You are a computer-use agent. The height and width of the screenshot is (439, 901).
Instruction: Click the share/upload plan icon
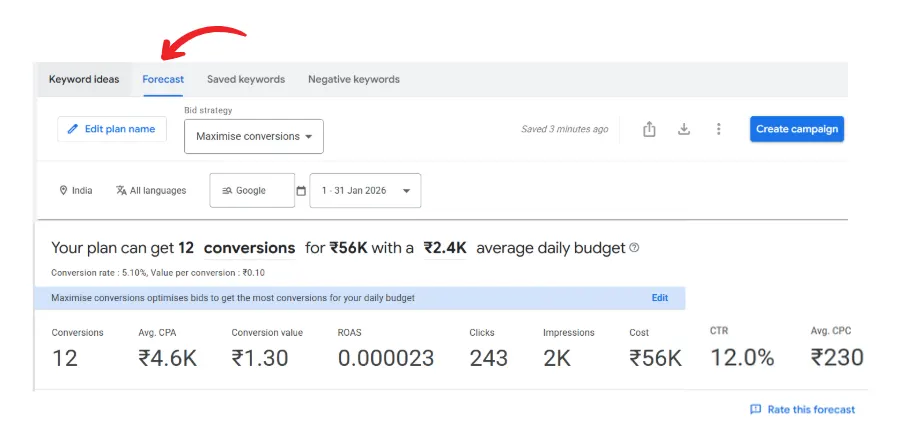tap(649, 129)
